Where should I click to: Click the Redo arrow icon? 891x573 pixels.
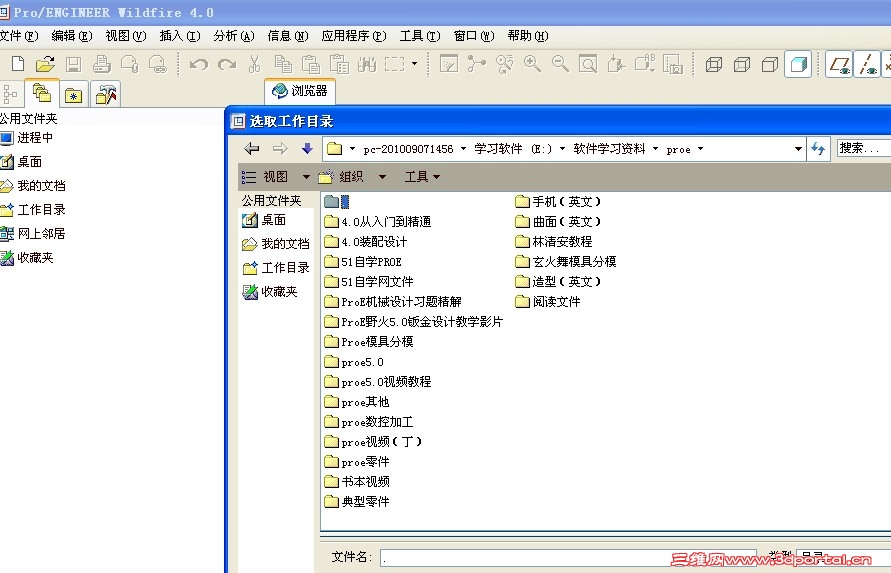(227, 64)
